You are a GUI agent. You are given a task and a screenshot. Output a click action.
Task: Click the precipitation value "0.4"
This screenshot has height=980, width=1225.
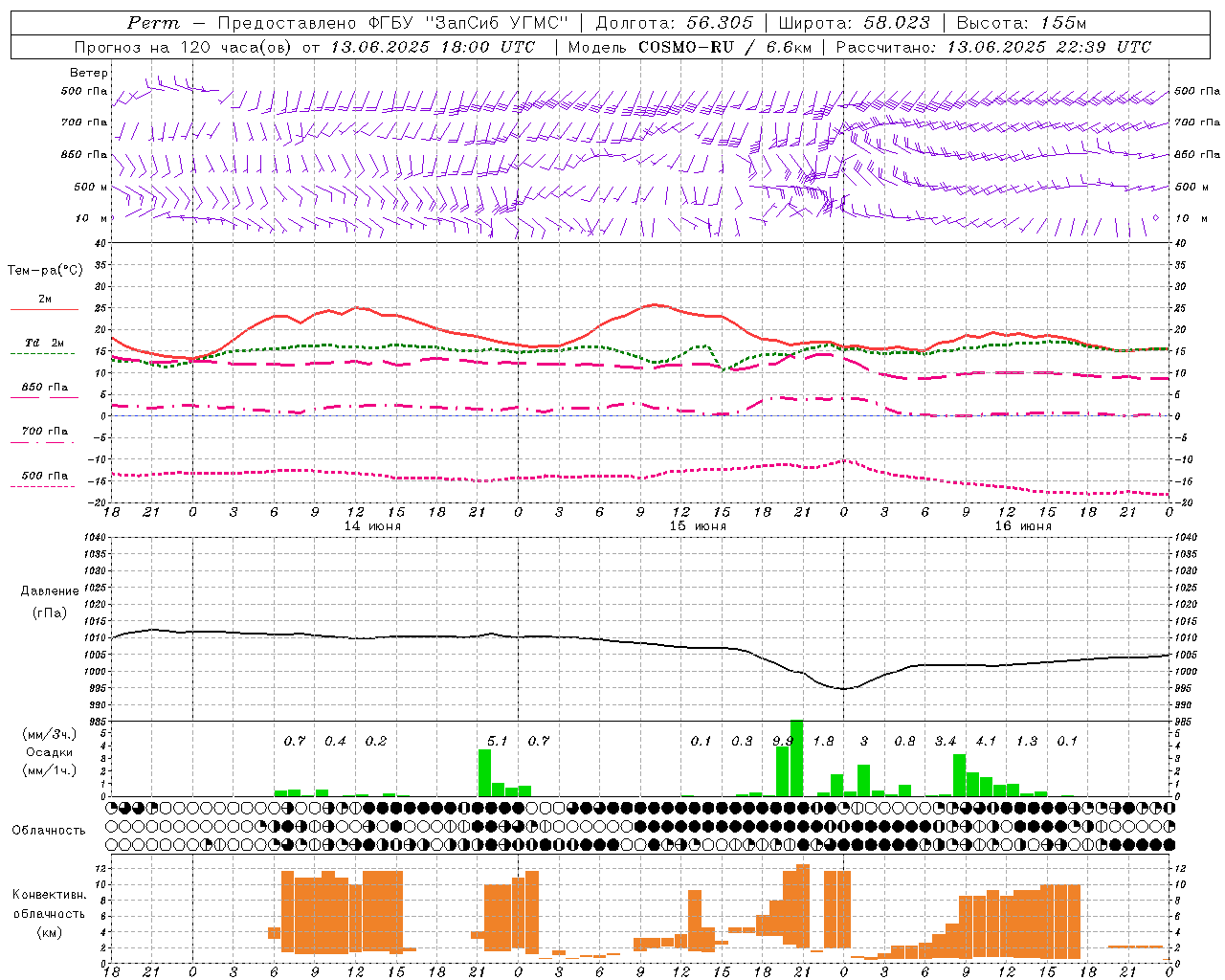(335, 741)
